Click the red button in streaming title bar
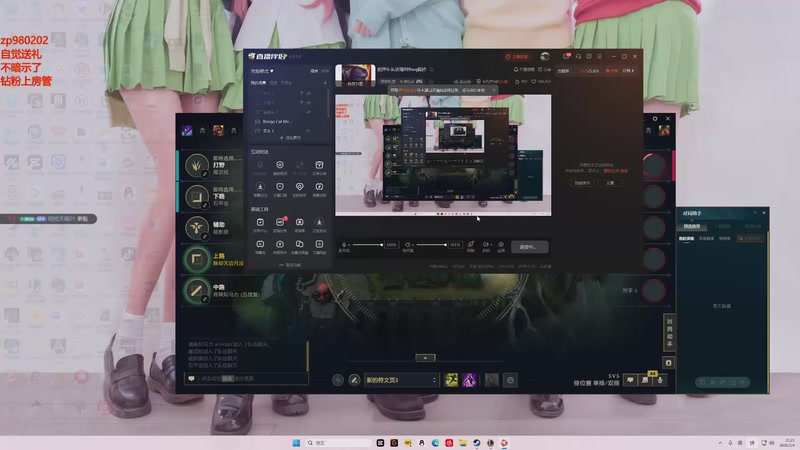 click(x=517, y=56)
